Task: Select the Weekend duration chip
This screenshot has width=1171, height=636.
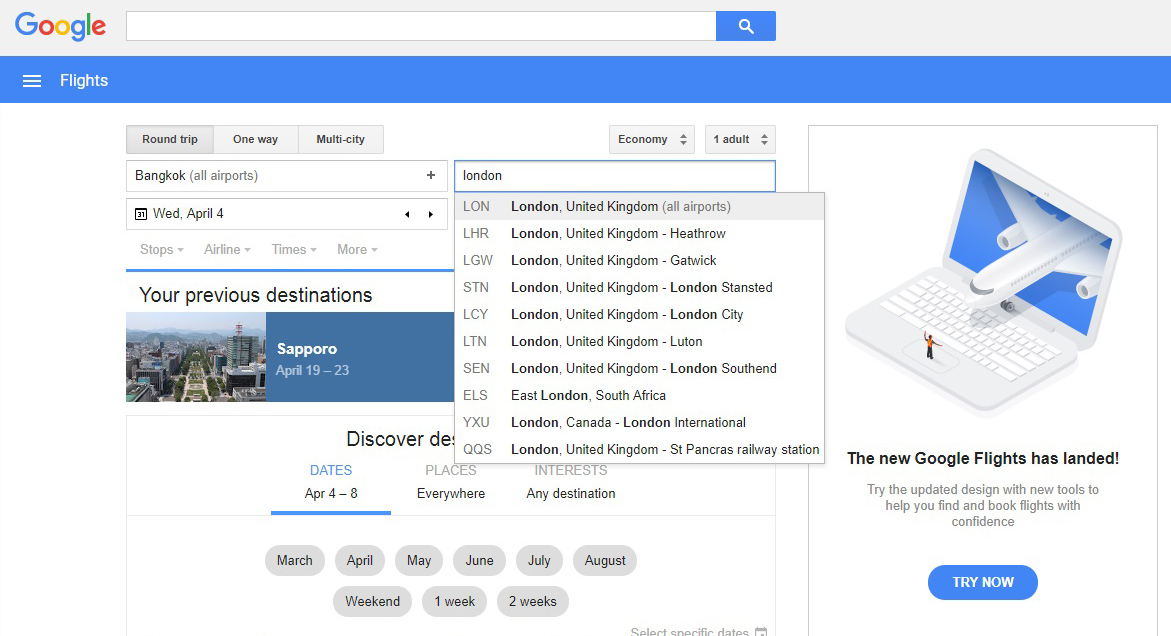Action: [x=373, y=602]
